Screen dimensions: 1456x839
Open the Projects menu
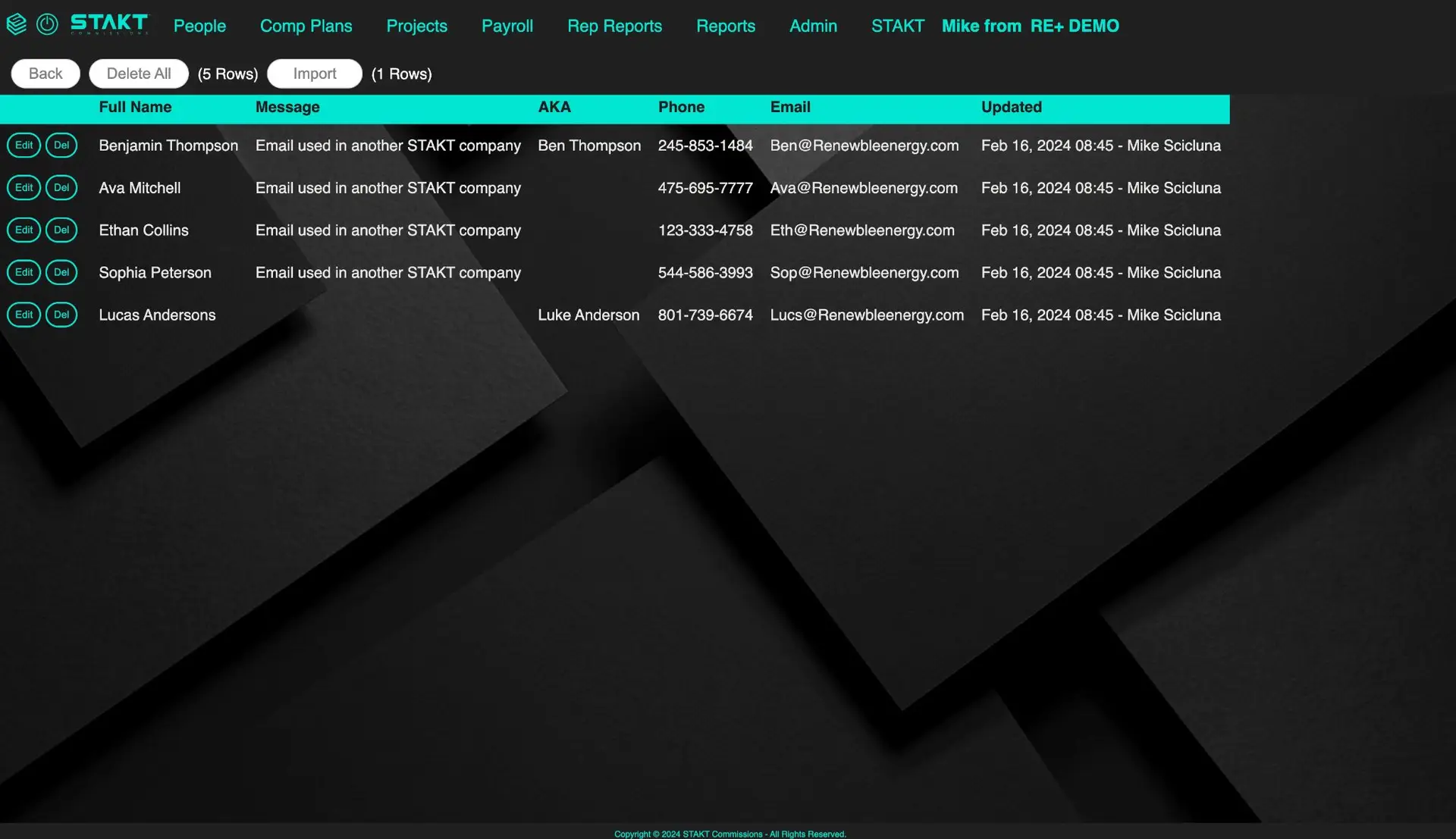(416, 26)
